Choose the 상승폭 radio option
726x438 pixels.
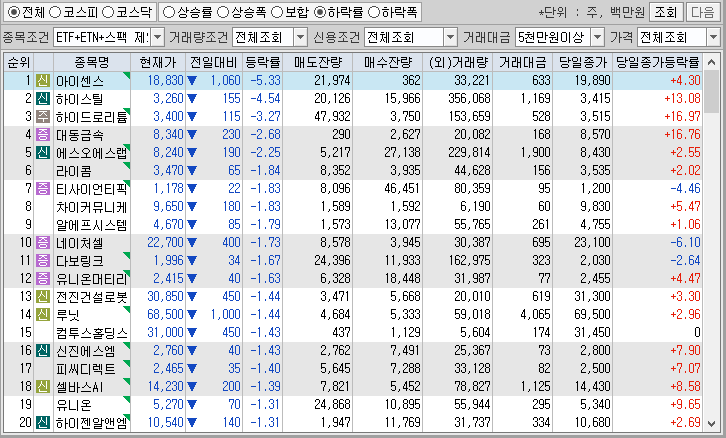click(223, 13)
